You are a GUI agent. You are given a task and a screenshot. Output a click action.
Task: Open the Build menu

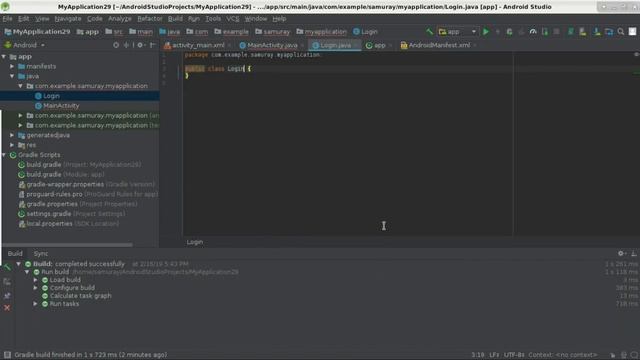pos(175,19)
